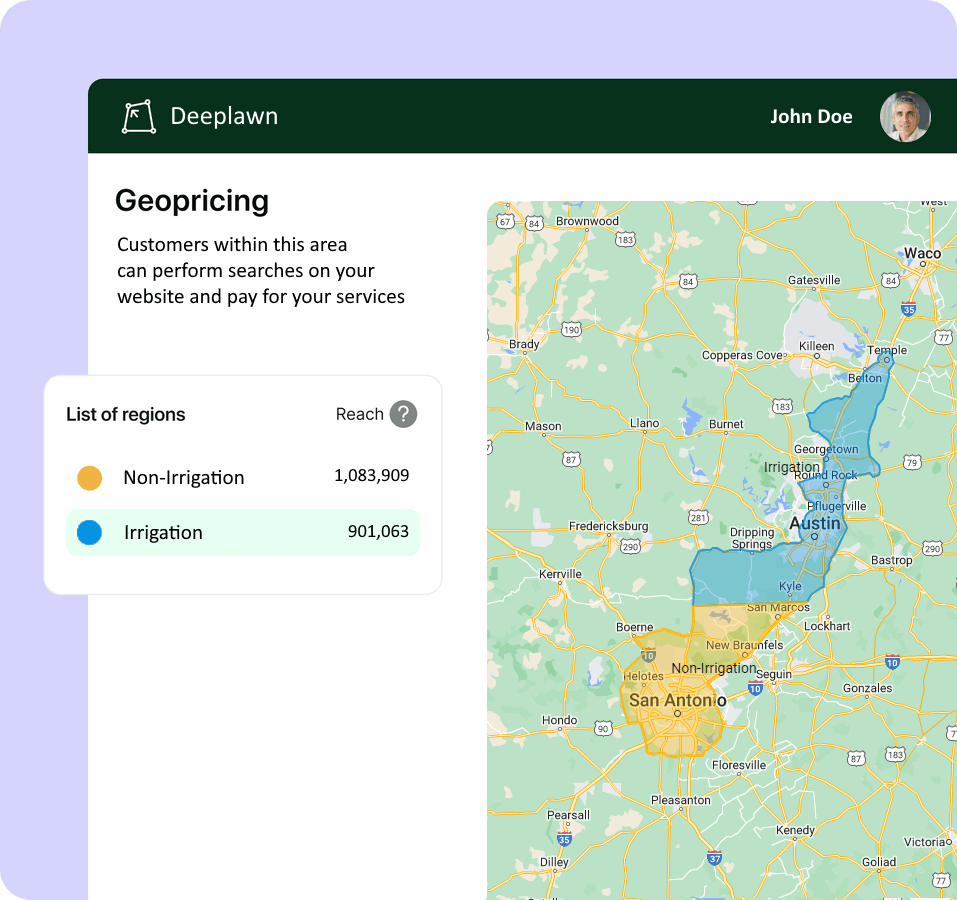Click the Deeplawn logo icon

(x=138, y=117)
